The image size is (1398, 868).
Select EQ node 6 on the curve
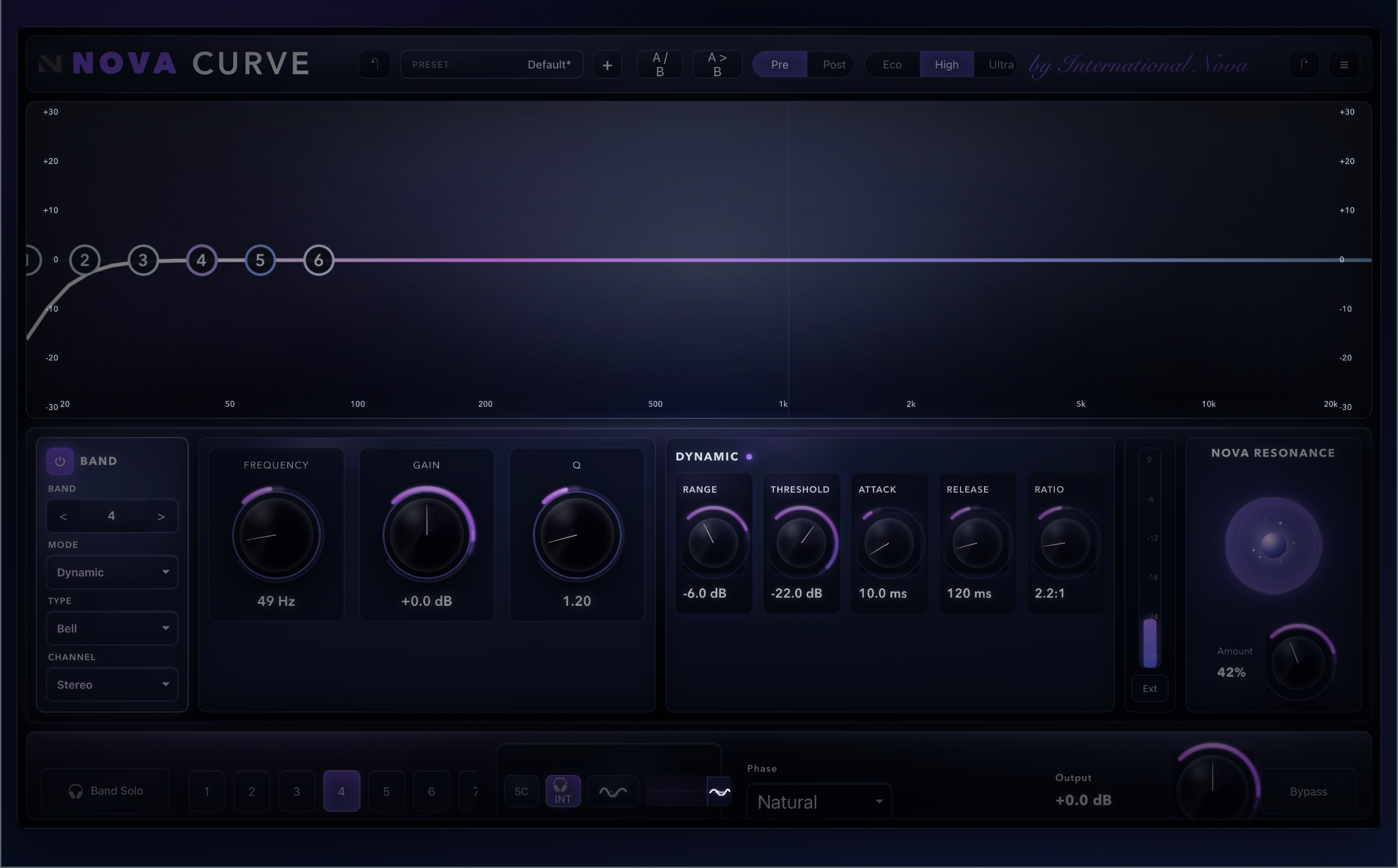pyautogui.click(x=318, y=260)
